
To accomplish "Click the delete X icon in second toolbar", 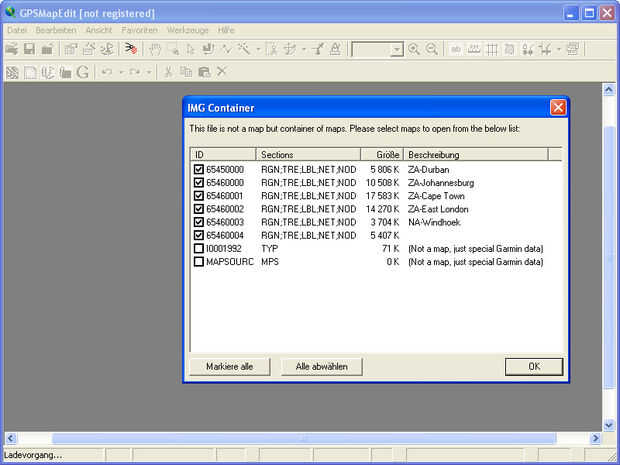I will point(221,72).
